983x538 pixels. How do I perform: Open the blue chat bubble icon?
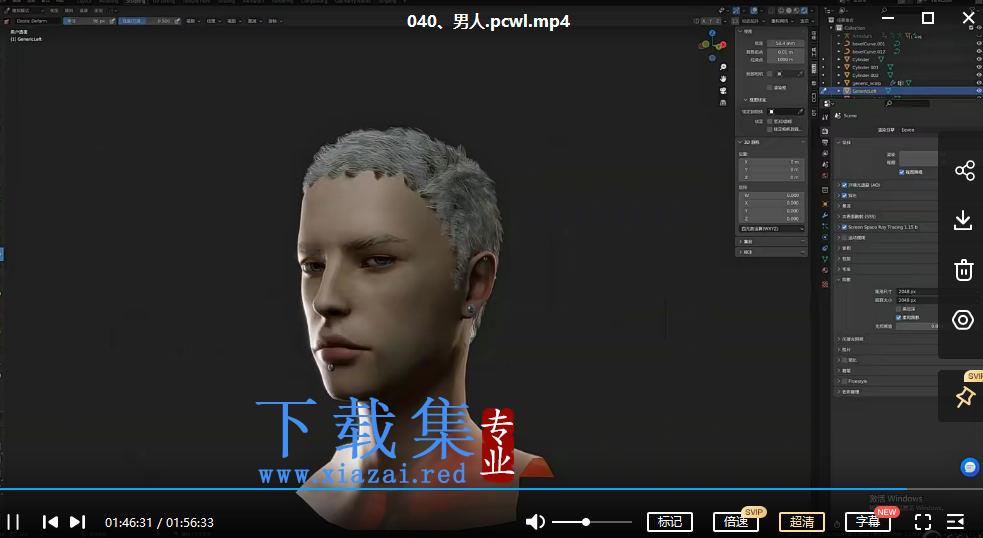970,467
